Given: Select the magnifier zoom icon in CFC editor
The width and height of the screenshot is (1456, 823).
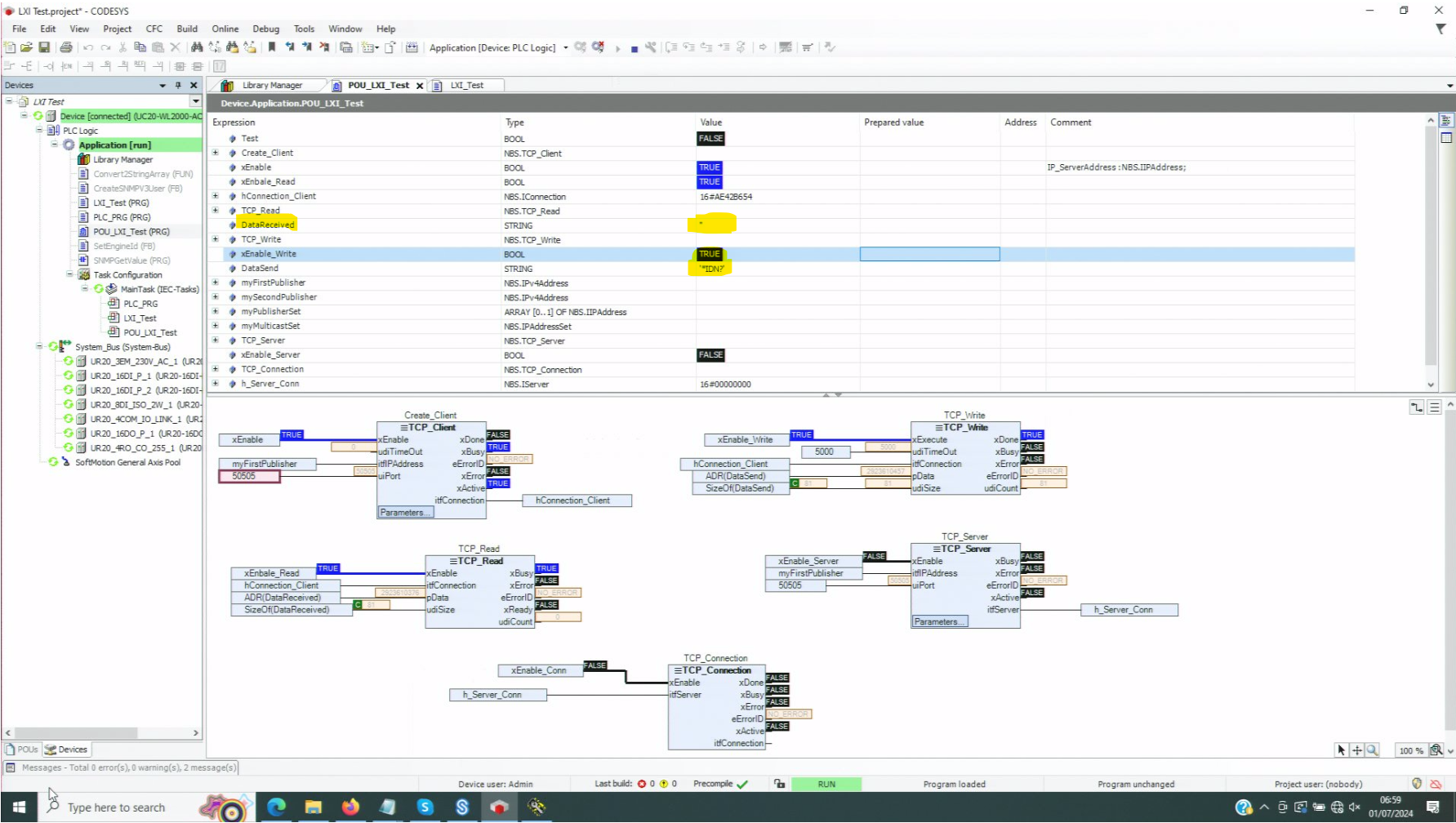Looking at the screenshot, I should click(x=1373, y=750).
